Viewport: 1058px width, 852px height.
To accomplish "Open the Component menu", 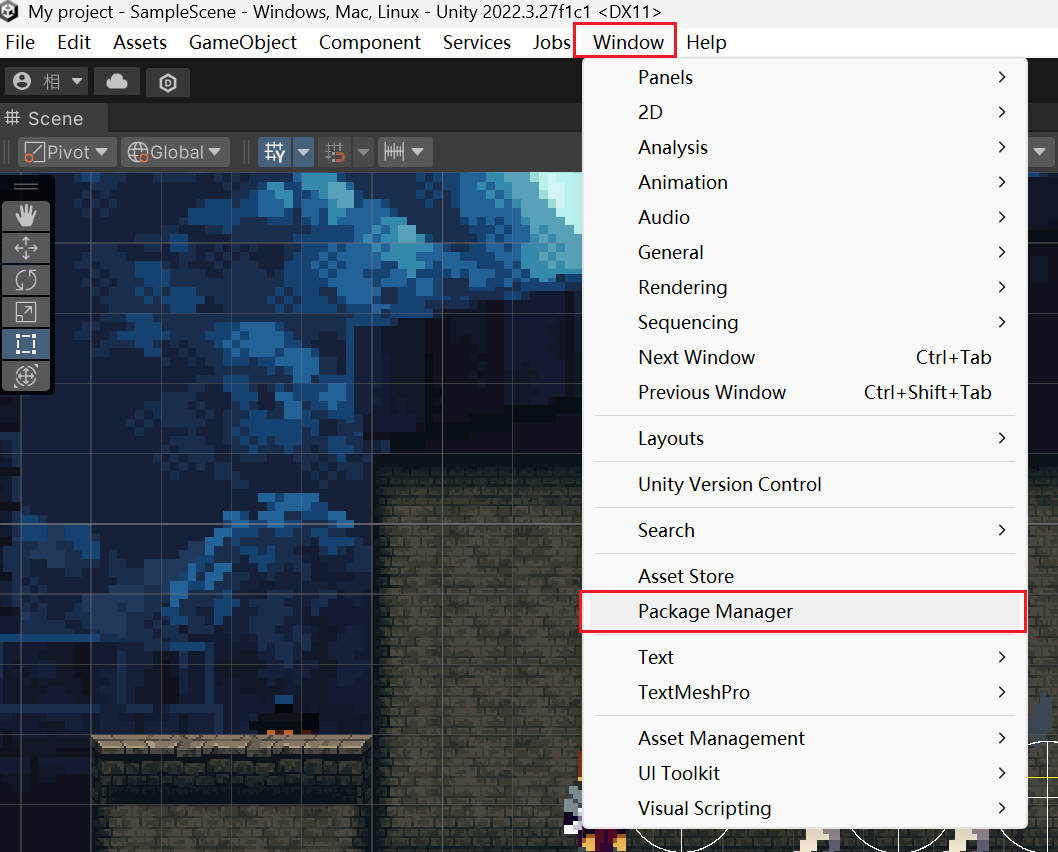I will click(370, 42).
